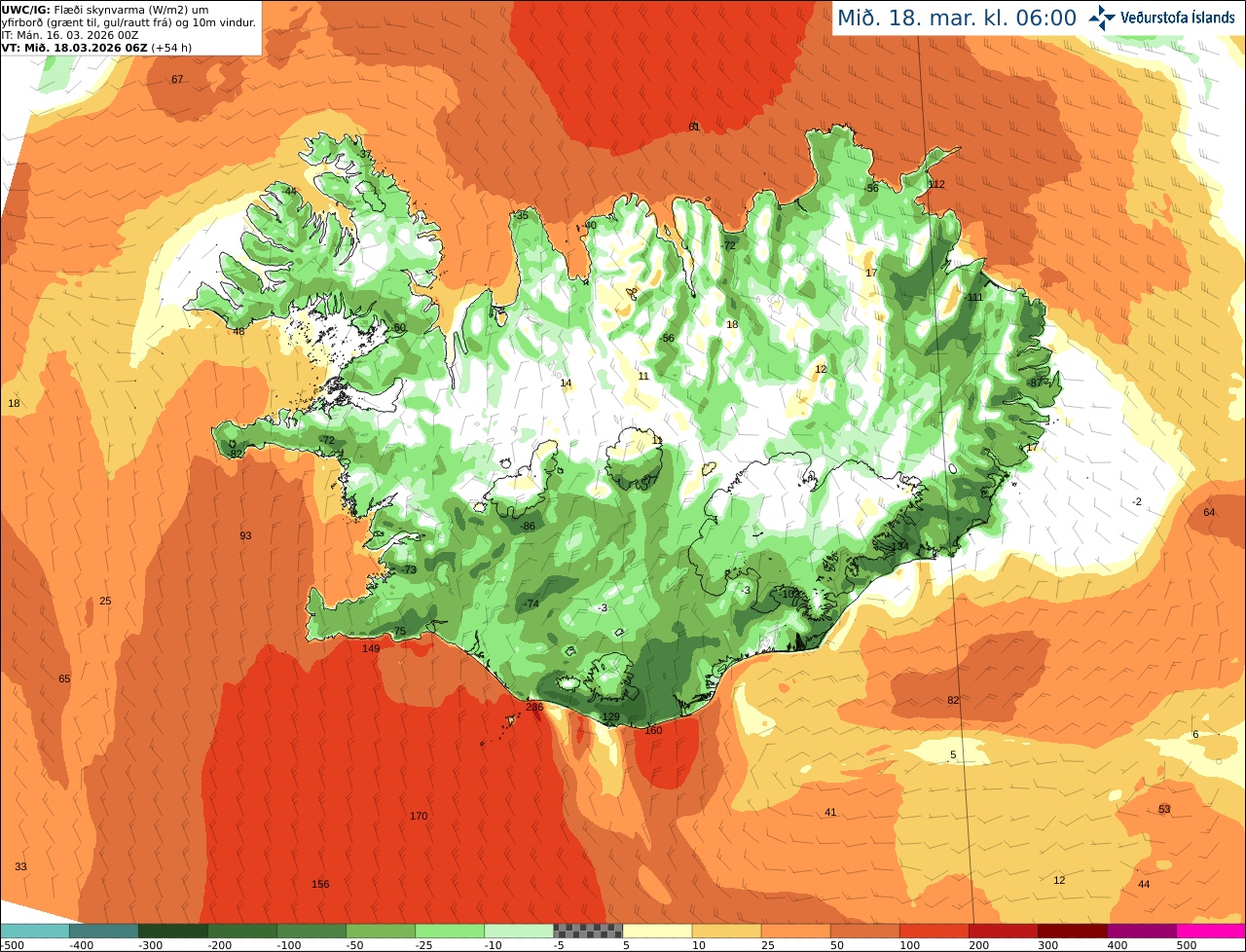
Task: Click the map value 65 at the left edge
Action: [x=64, y=678]
